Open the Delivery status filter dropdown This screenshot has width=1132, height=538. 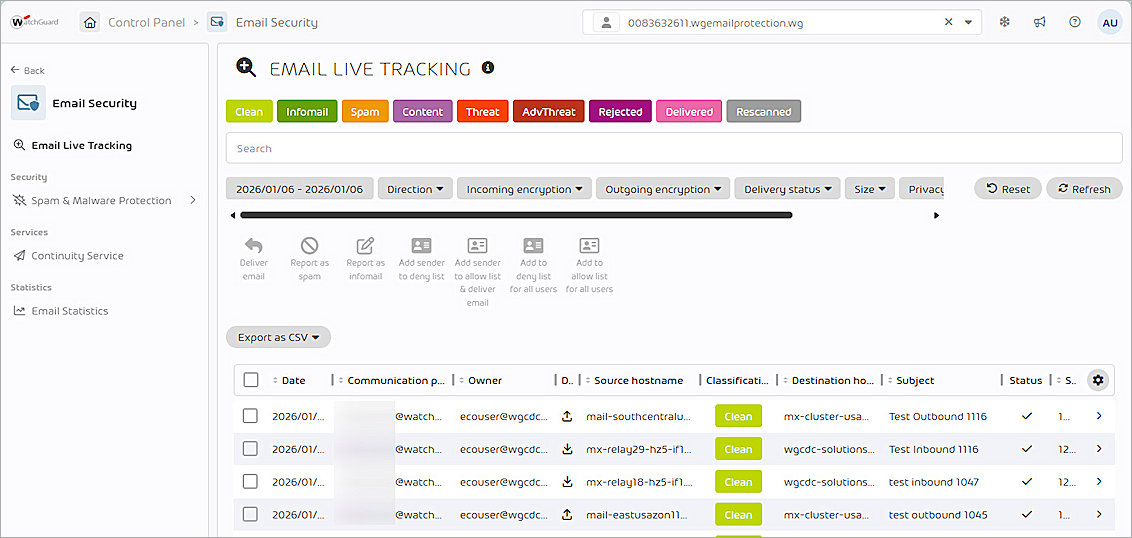click(x=788, y=189)
